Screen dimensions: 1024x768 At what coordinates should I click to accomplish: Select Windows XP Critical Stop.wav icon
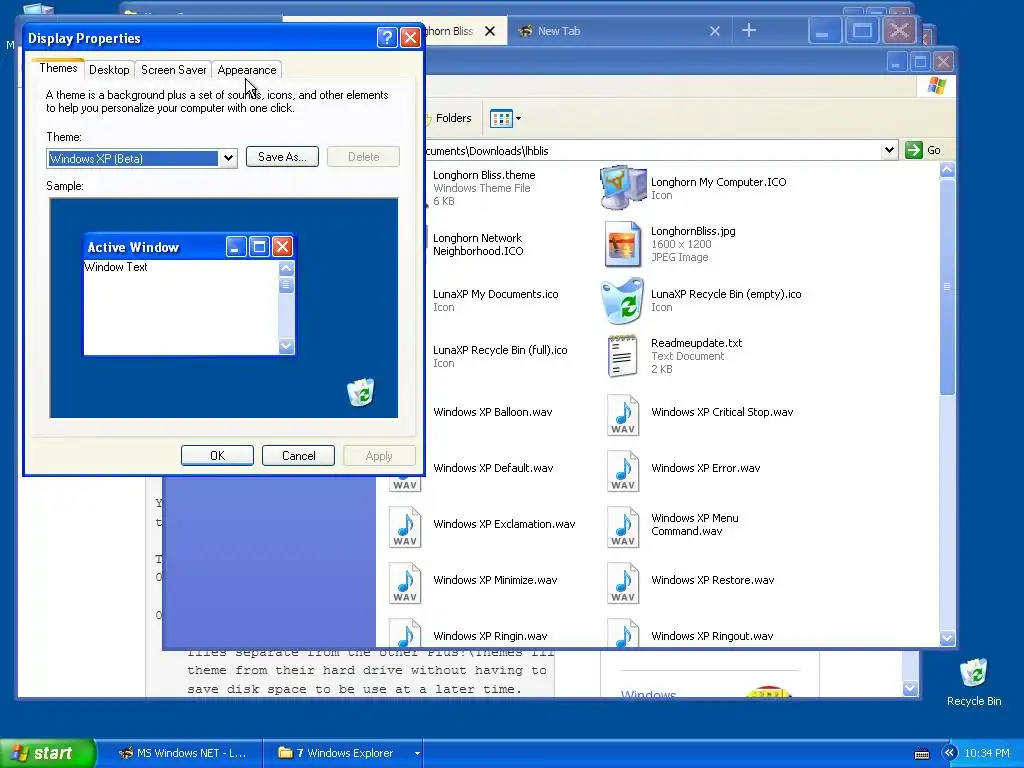tap(622, 415)
